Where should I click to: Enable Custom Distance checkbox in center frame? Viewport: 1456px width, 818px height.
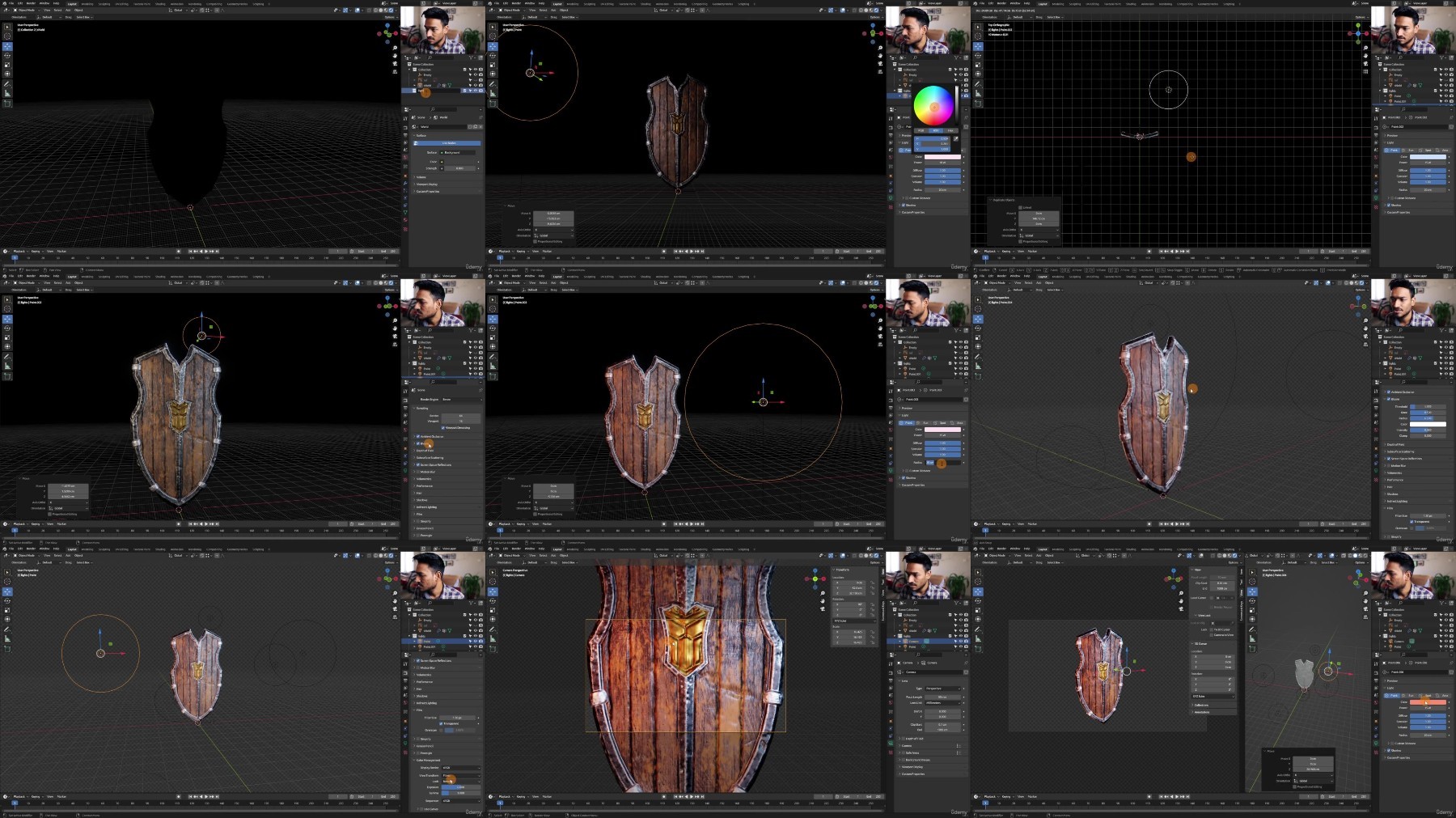click(907, 470)
